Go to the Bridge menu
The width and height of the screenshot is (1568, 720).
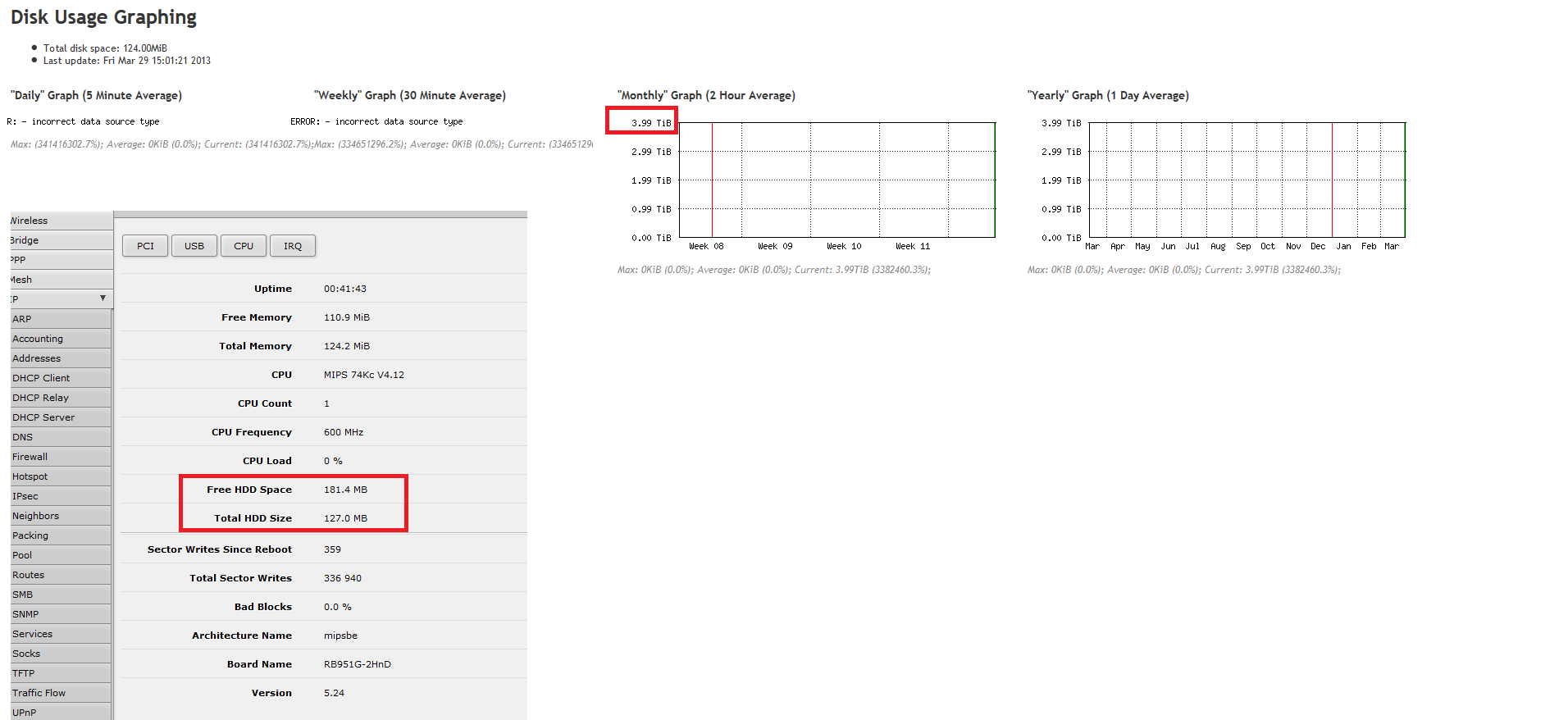pos(61,240)
